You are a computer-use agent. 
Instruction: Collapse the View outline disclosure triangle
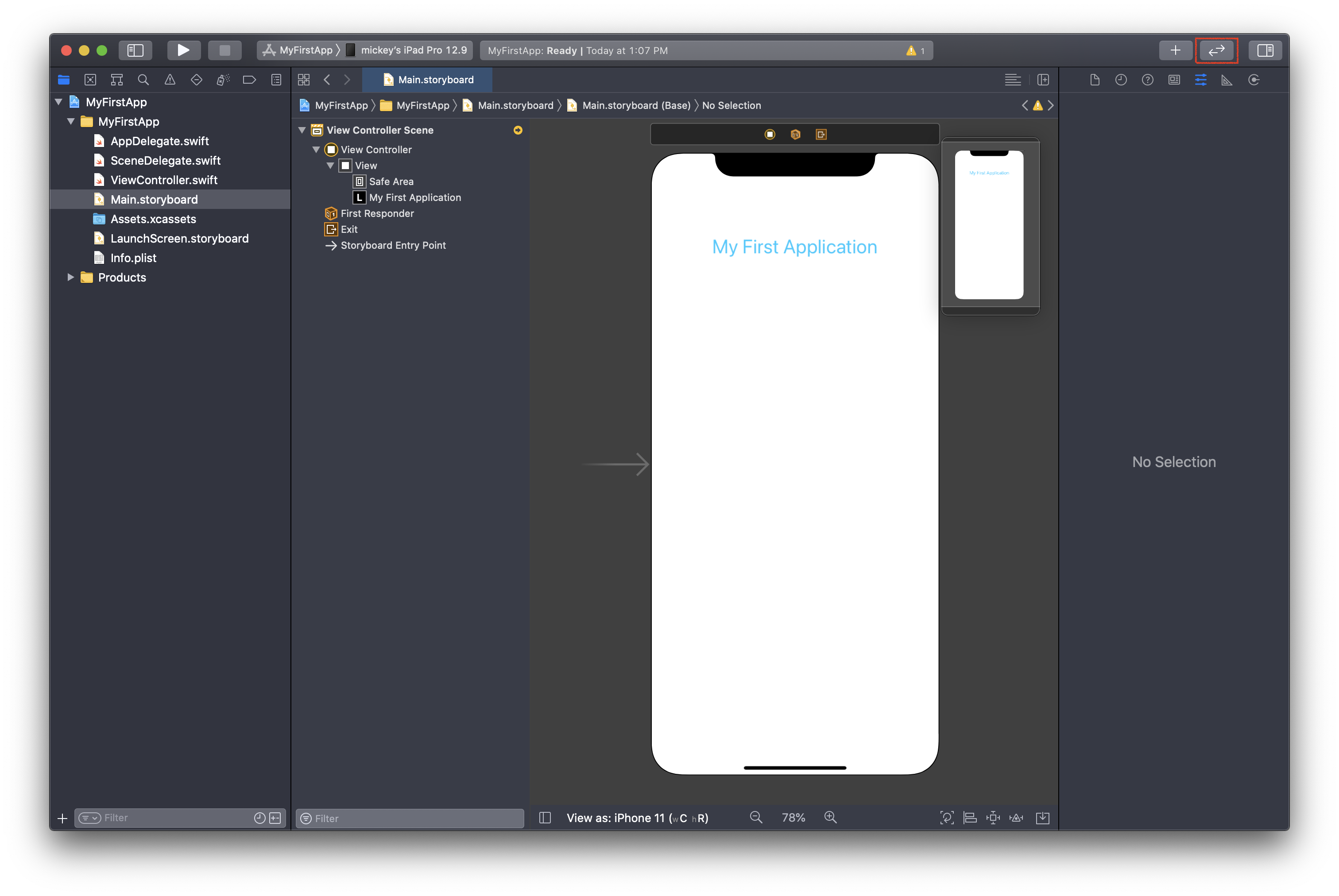(330, 166)
